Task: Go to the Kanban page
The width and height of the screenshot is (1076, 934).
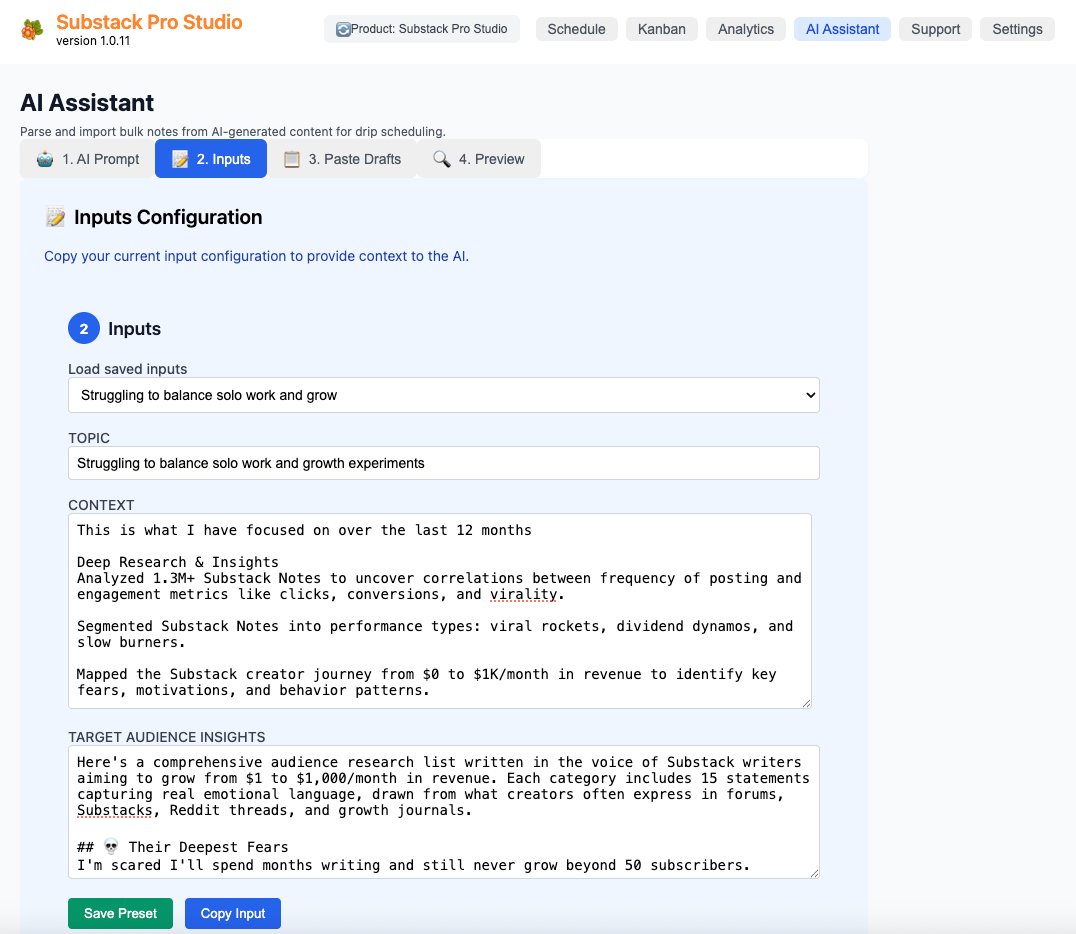Action: coord(662,29)
